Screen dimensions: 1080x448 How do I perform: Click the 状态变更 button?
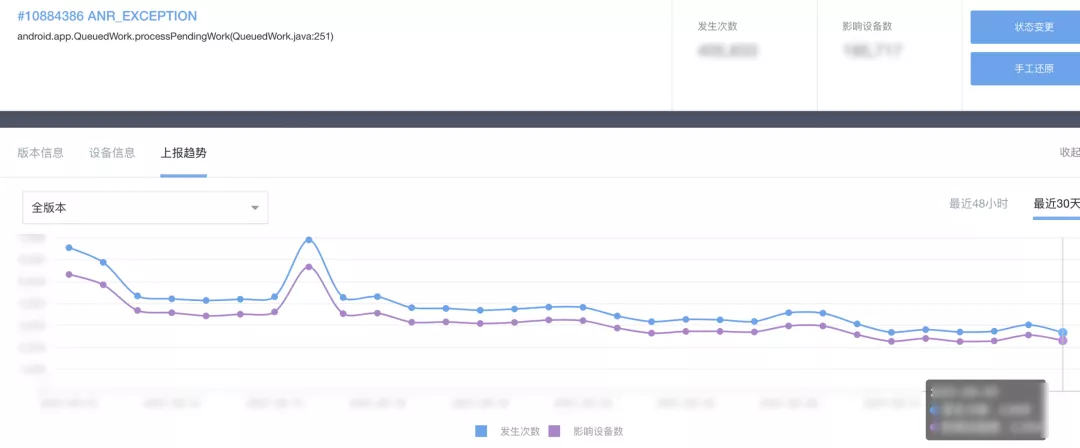tap(1024, 27)
